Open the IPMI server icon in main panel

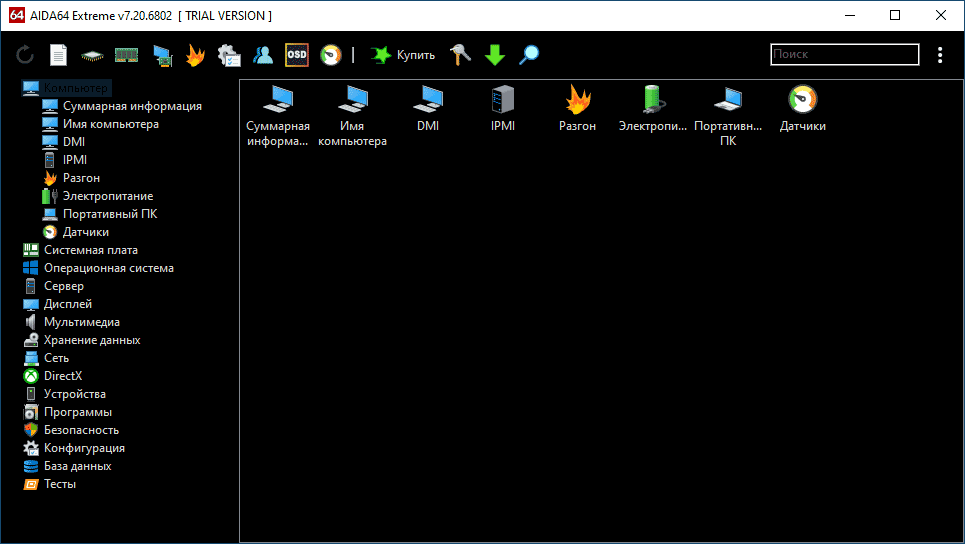tap(501, 109)
